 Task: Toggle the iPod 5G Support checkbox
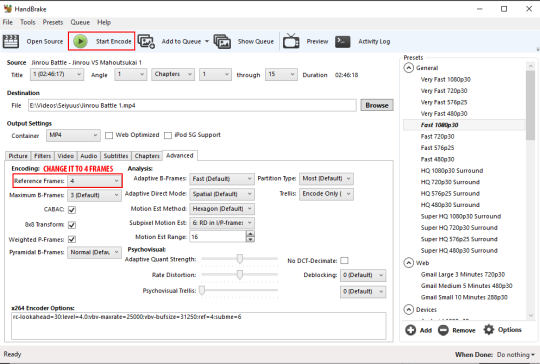tap(168, 135)
